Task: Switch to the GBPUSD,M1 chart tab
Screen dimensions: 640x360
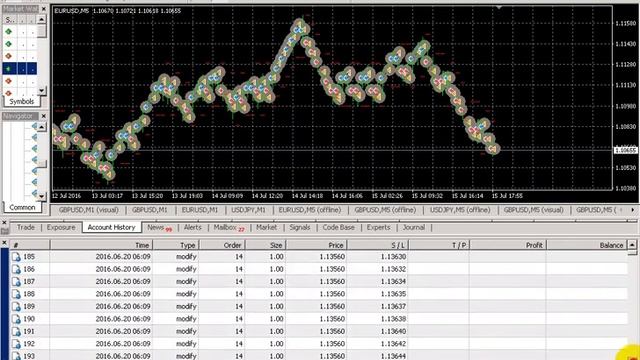Action: pyautogui.click(x=149, y=210)
